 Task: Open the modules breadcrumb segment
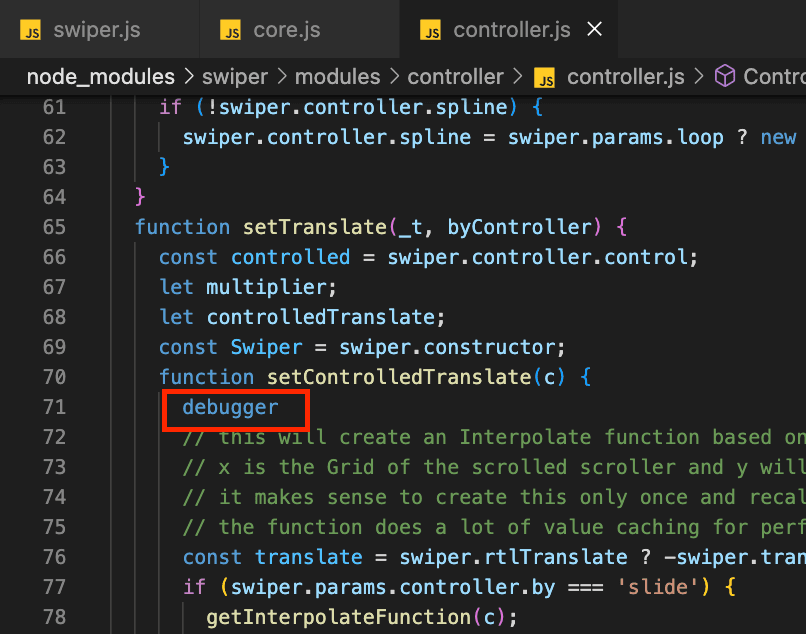pyautogui.click(x=337, y=77)
